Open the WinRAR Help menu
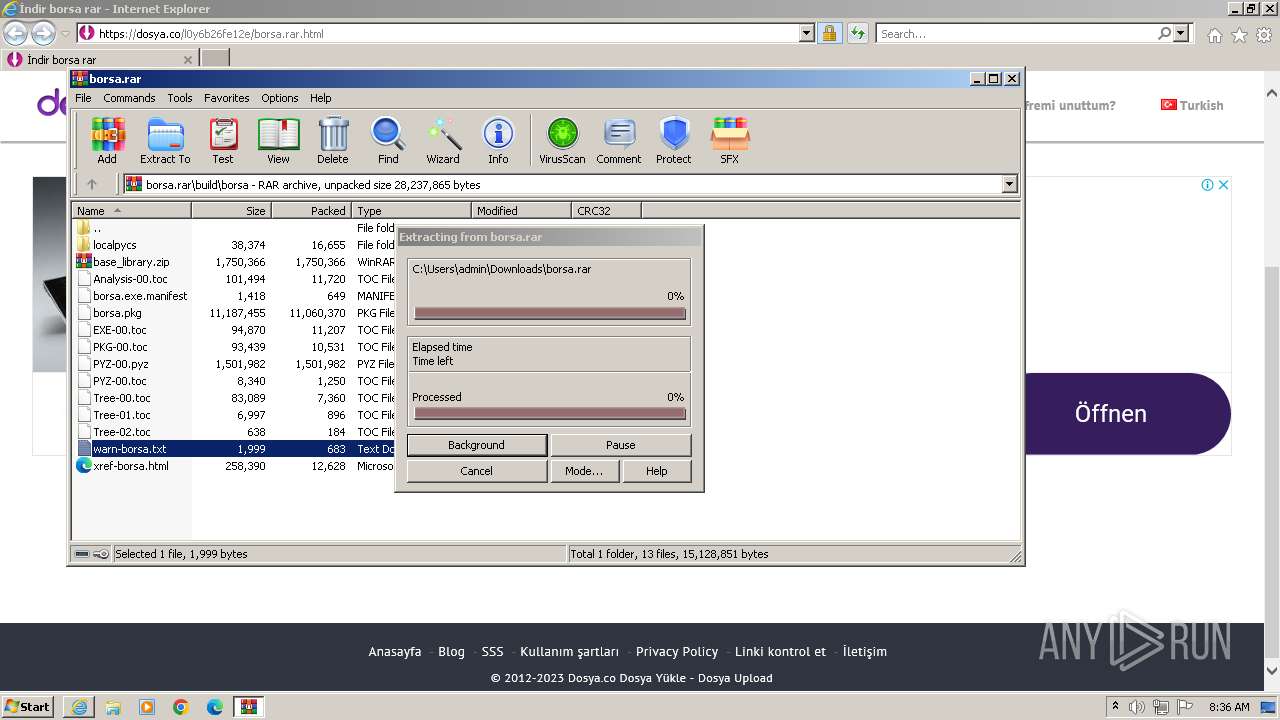1280x720 pixels. coord(320,98)
